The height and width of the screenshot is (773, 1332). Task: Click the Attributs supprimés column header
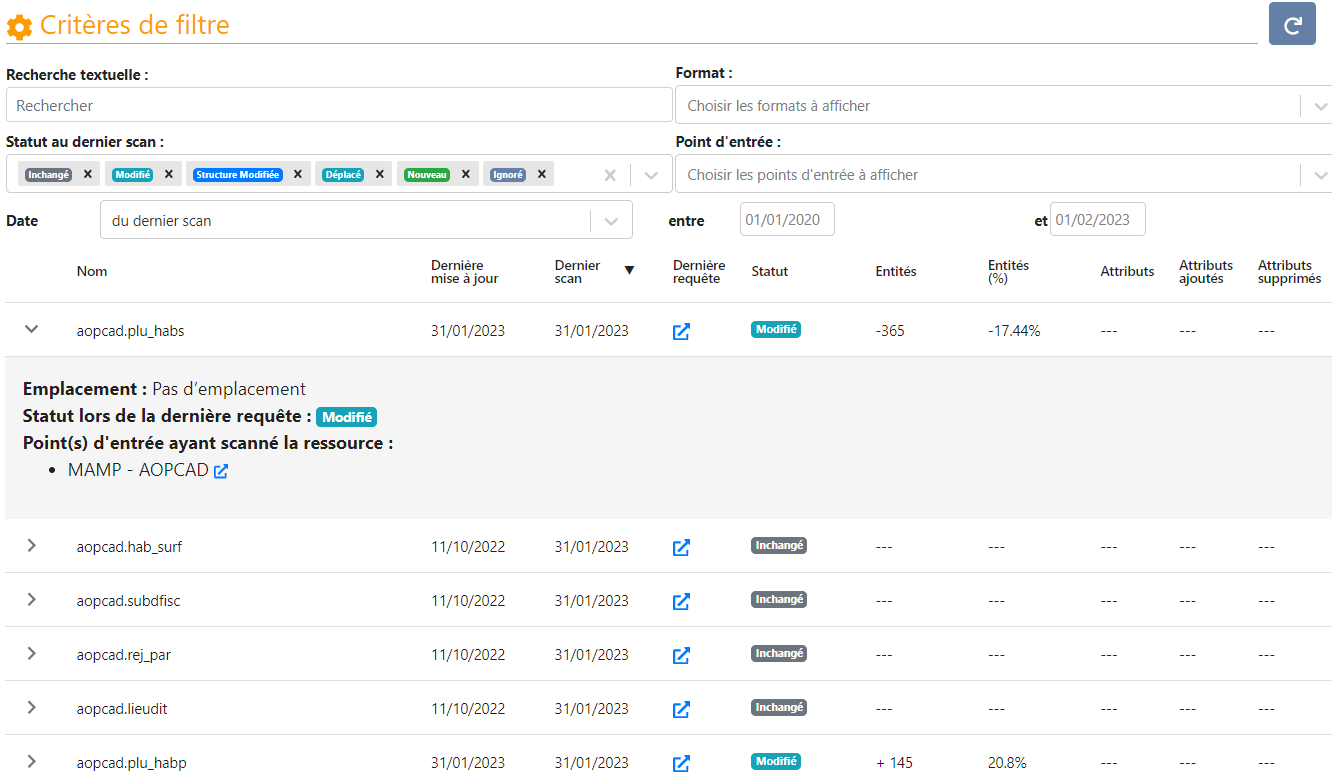1289,271
